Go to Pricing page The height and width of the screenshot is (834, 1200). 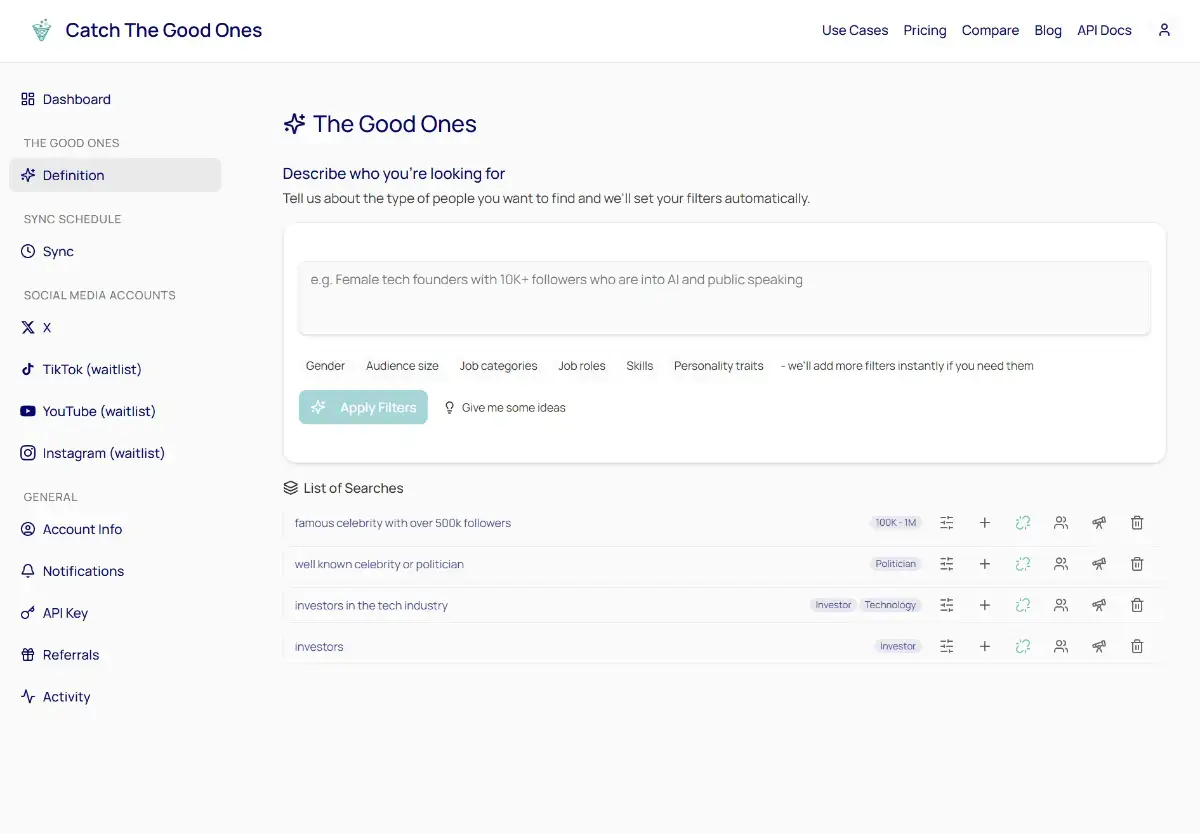pyautogui.click(x=925, y=30)
